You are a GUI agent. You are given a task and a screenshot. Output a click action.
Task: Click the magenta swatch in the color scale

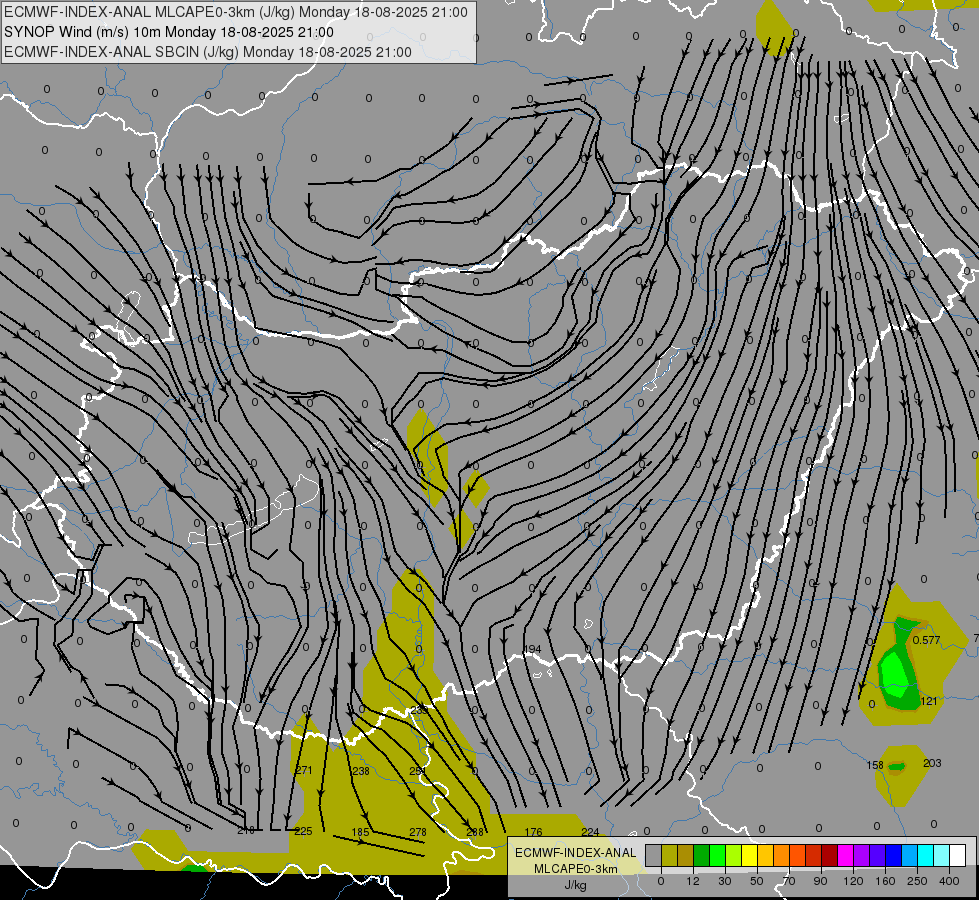tap(845, 855)
